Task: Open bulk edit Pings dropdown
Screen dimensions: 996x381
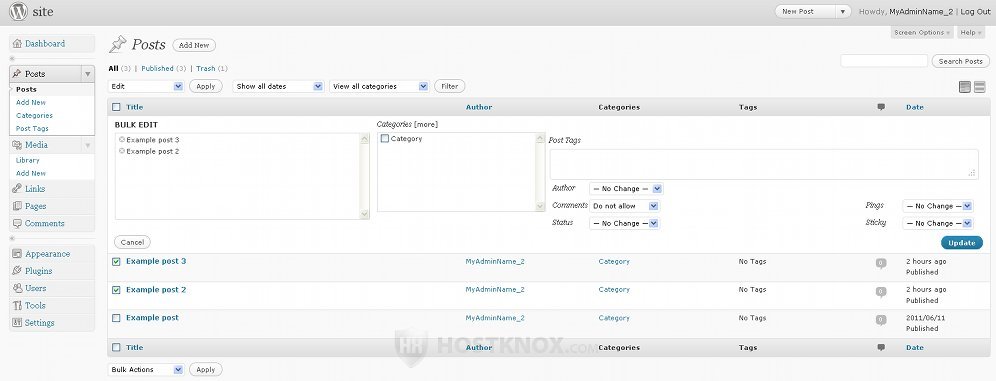Action: pos(938,206)
